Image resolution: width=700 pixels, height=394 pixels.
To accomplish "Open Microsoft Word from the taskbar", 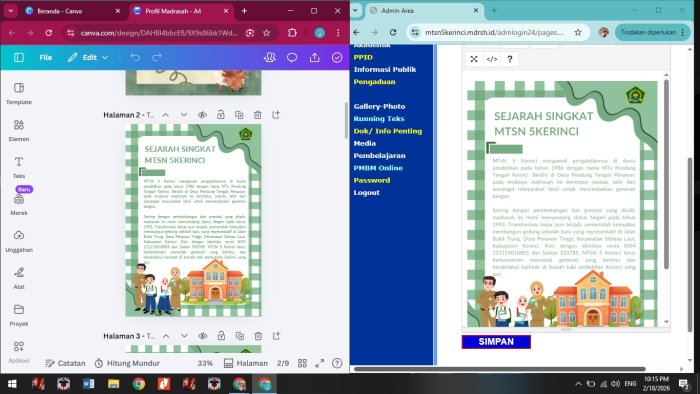I will (x=88, y=384).
